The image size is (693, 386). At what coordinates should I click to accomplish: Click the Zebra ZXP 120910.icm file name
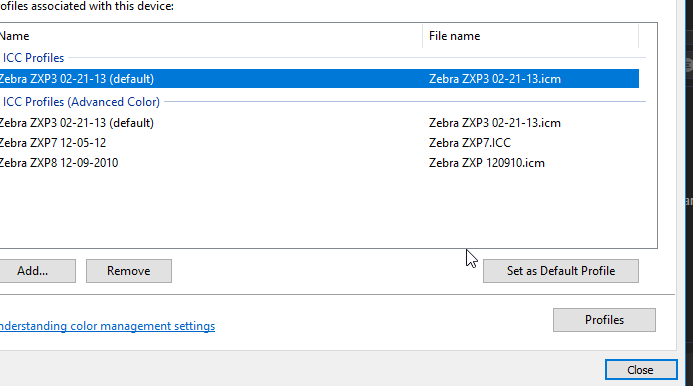[x=487, y=163]
